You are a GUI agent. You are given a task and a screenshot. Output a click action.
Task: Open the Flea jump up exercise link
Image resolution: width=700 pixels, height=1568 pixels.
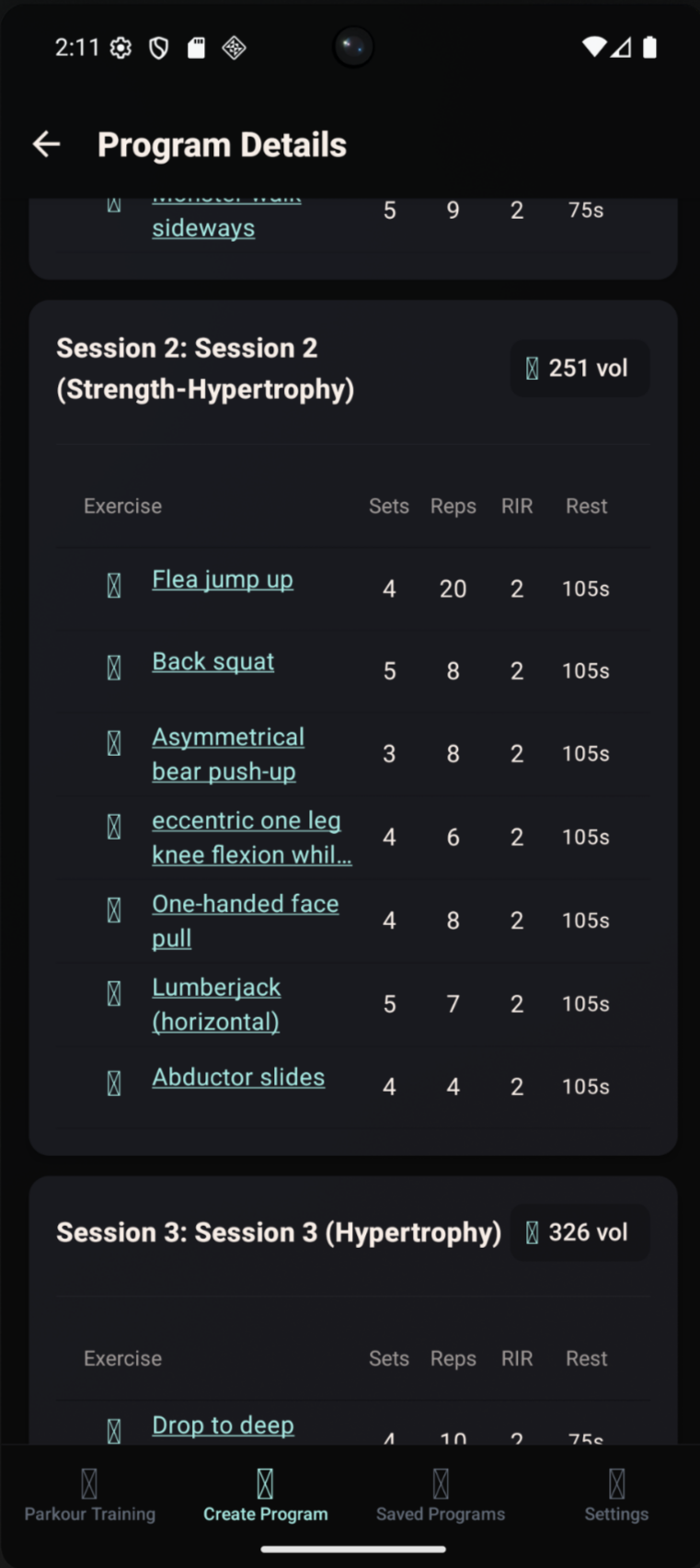223,580
